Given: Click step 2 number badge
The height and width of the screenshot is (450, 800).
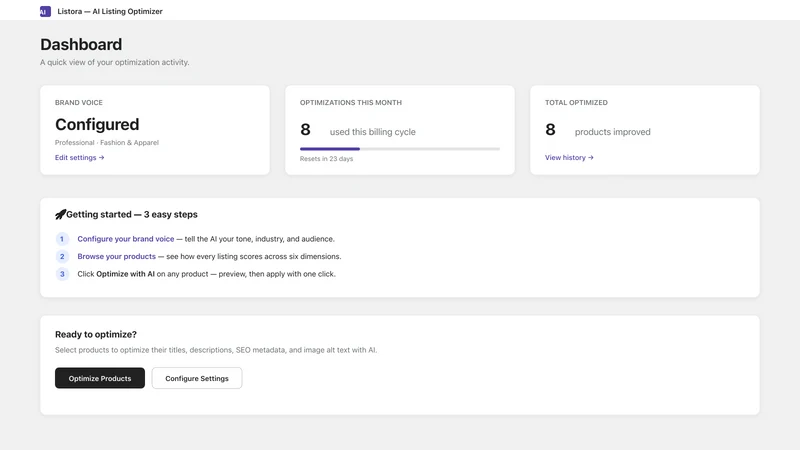Looking at the screenshot, I should (x=62, y=256).
